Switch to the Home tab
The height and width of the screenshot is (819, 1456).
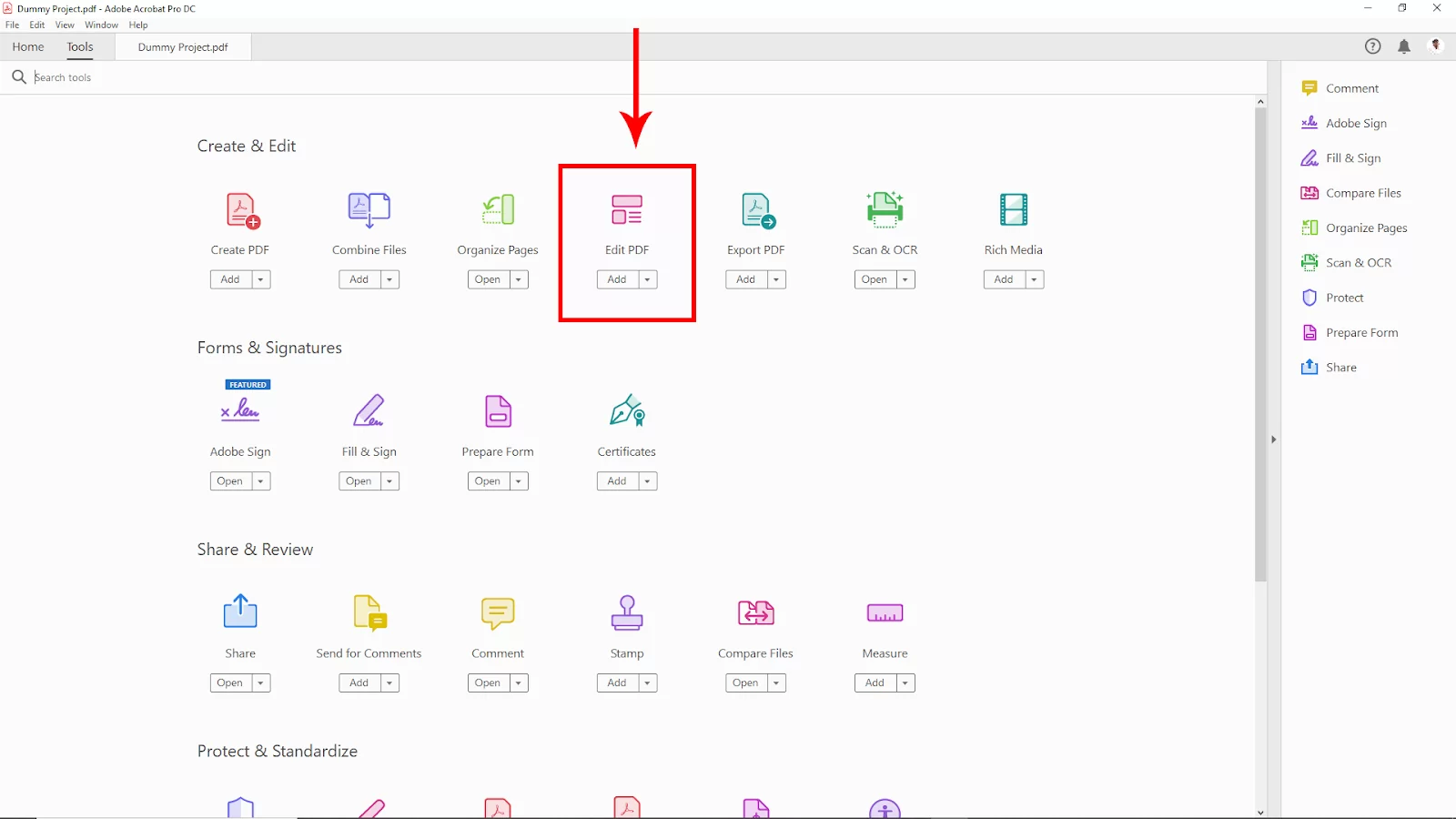(x=28, y=47)
